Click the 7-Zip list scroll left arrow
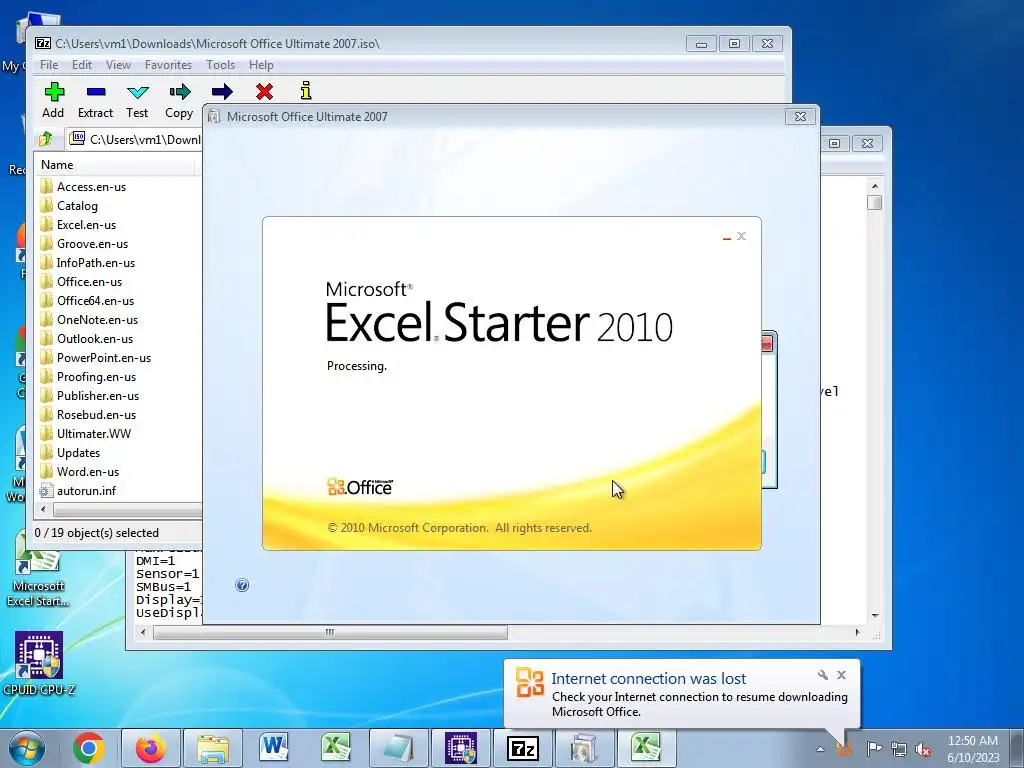The image size is (1024, 768). click(44, 509)
